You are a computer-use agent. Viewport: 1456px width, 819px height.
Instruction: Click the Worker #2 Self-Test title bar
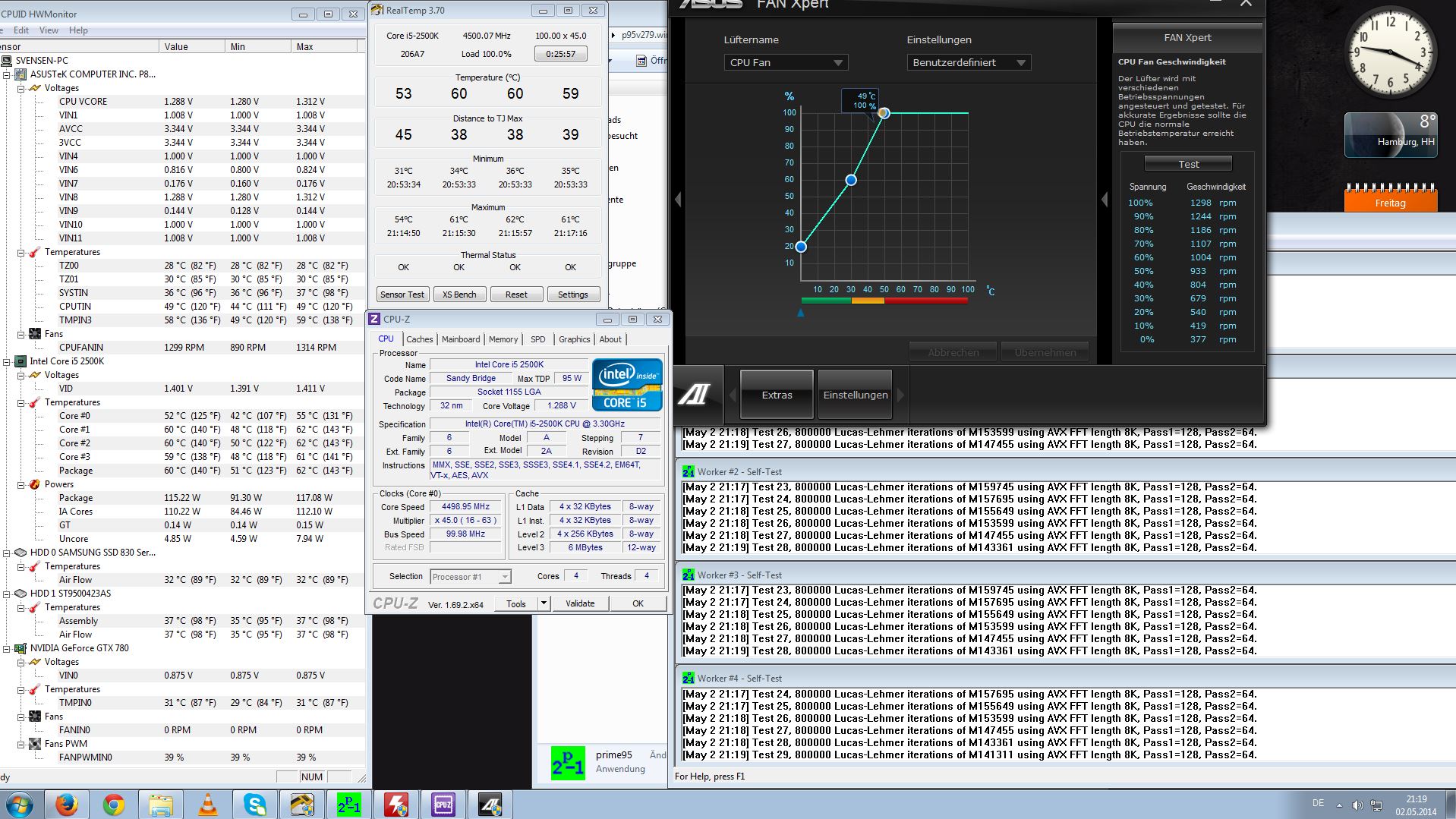(x=1066, y=471)
